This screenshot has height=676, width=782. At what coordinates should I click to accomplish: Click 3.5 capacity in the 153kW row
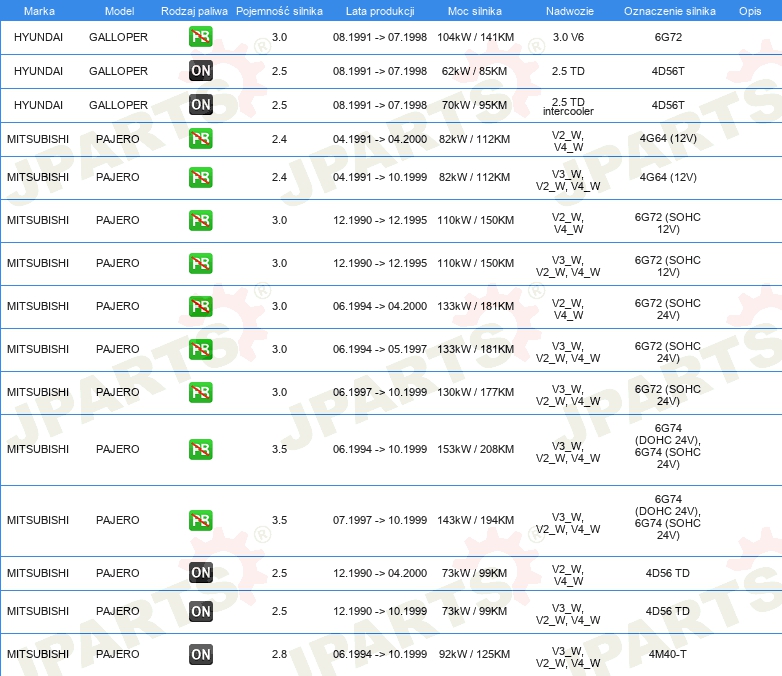[x=279, y=449]
